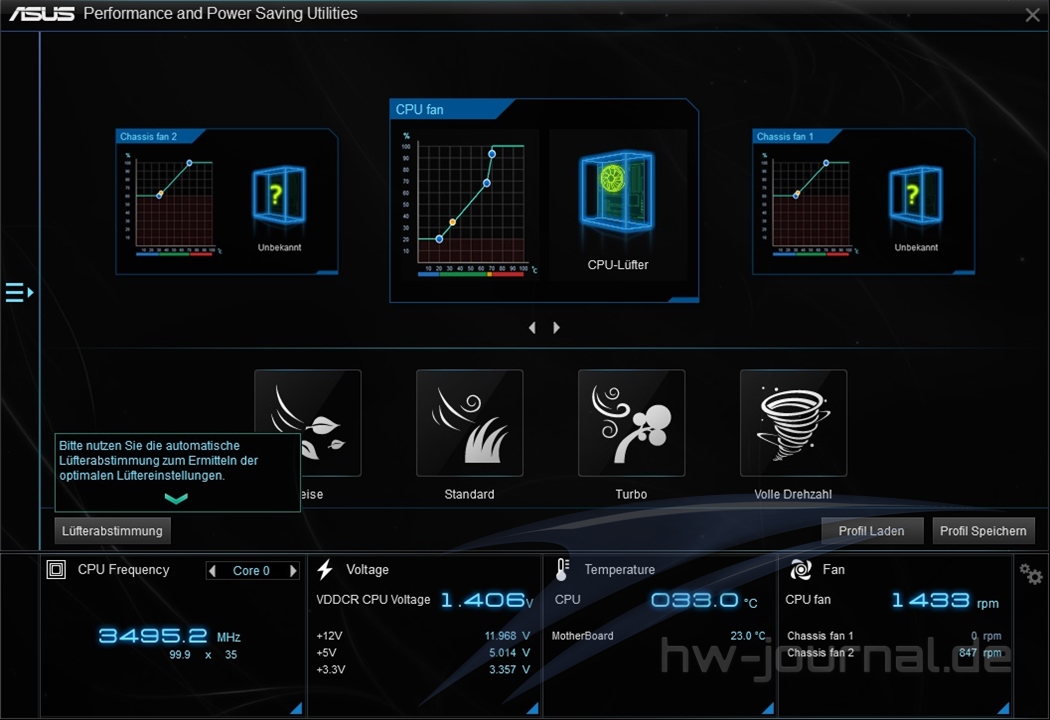Click the Temperature thermometer icon

point(562,569)
